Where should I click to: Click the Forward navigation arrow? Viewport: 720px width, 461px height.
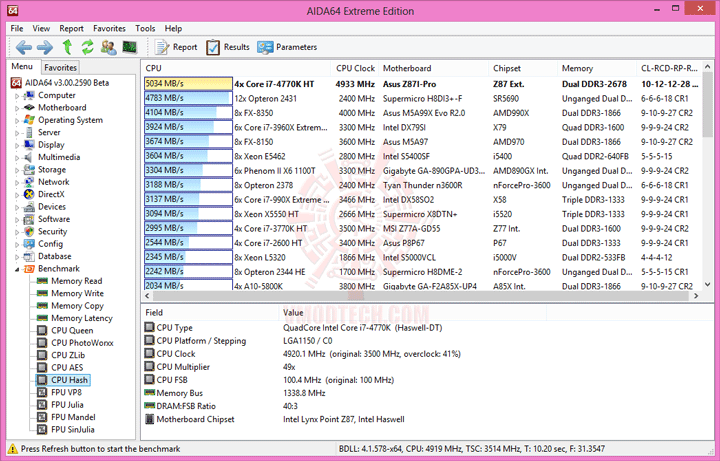(45, 47)
